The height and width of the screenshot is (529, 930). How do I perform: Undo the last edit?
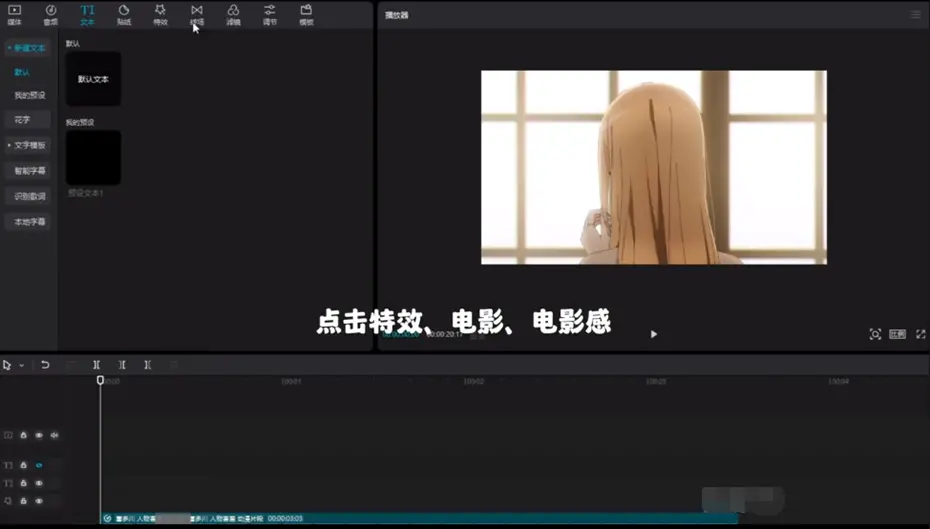coord(45,365)
